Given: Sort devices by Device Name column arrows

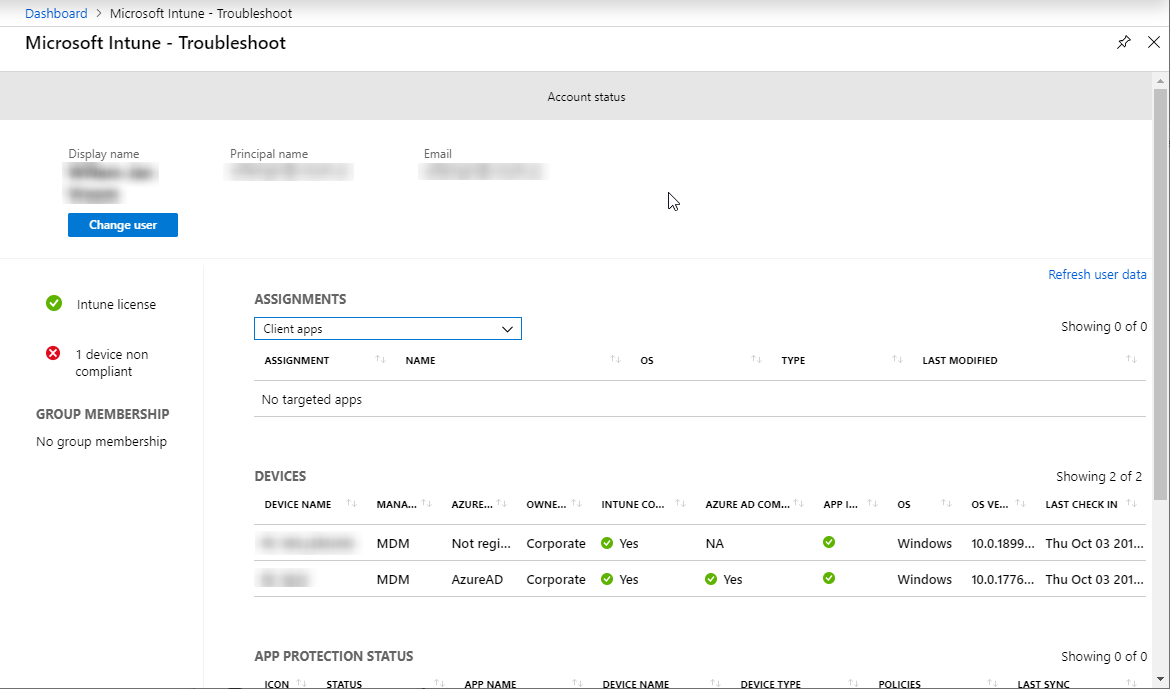Looking at the screenshot, I should tap(351, 504).
